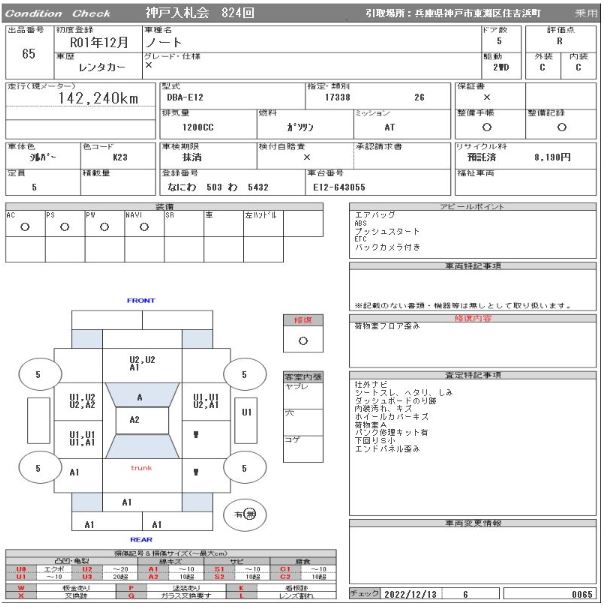The image size is (608, 609).
Task: Click the Condition Check title text
Action: pyautogui.click(x=63, y=14)
